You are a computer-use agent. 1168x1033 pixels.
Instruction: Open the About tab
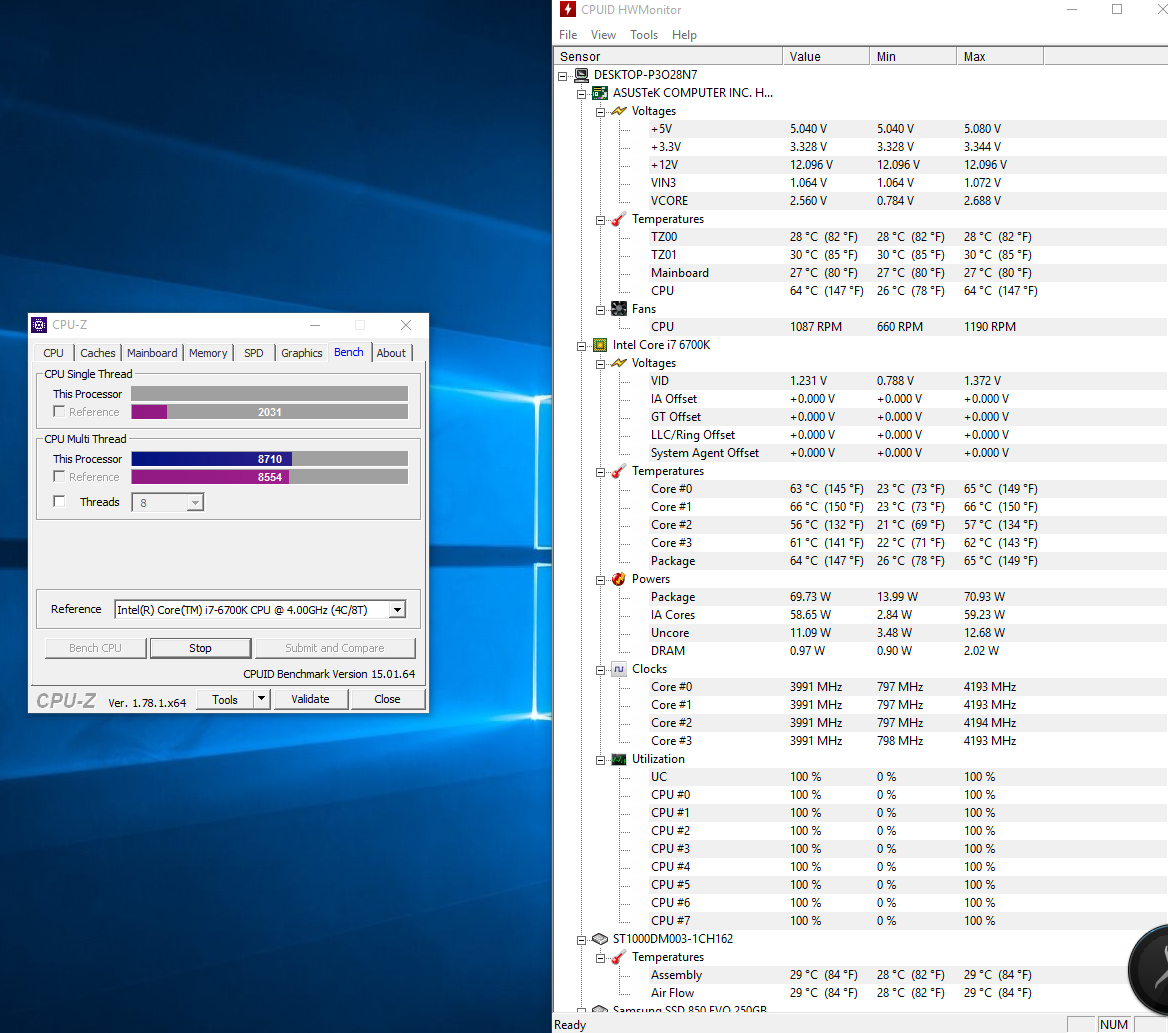391,353
